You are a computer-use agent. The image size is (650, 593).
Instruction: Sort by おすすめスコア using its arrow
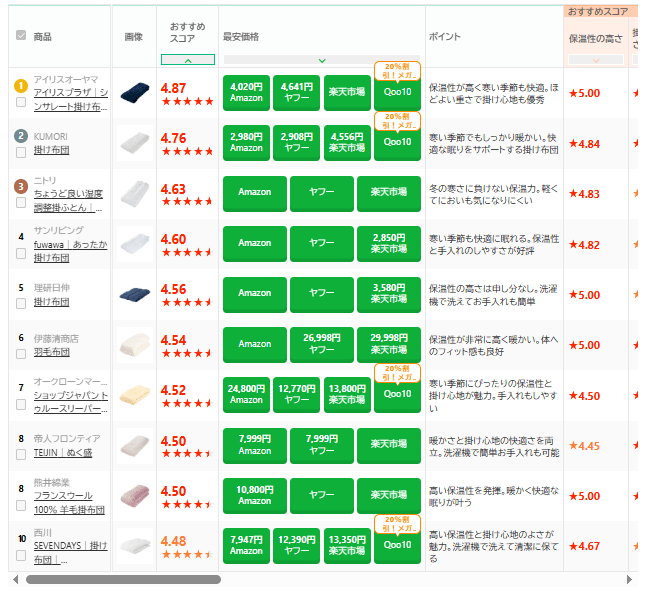(188, 61)
